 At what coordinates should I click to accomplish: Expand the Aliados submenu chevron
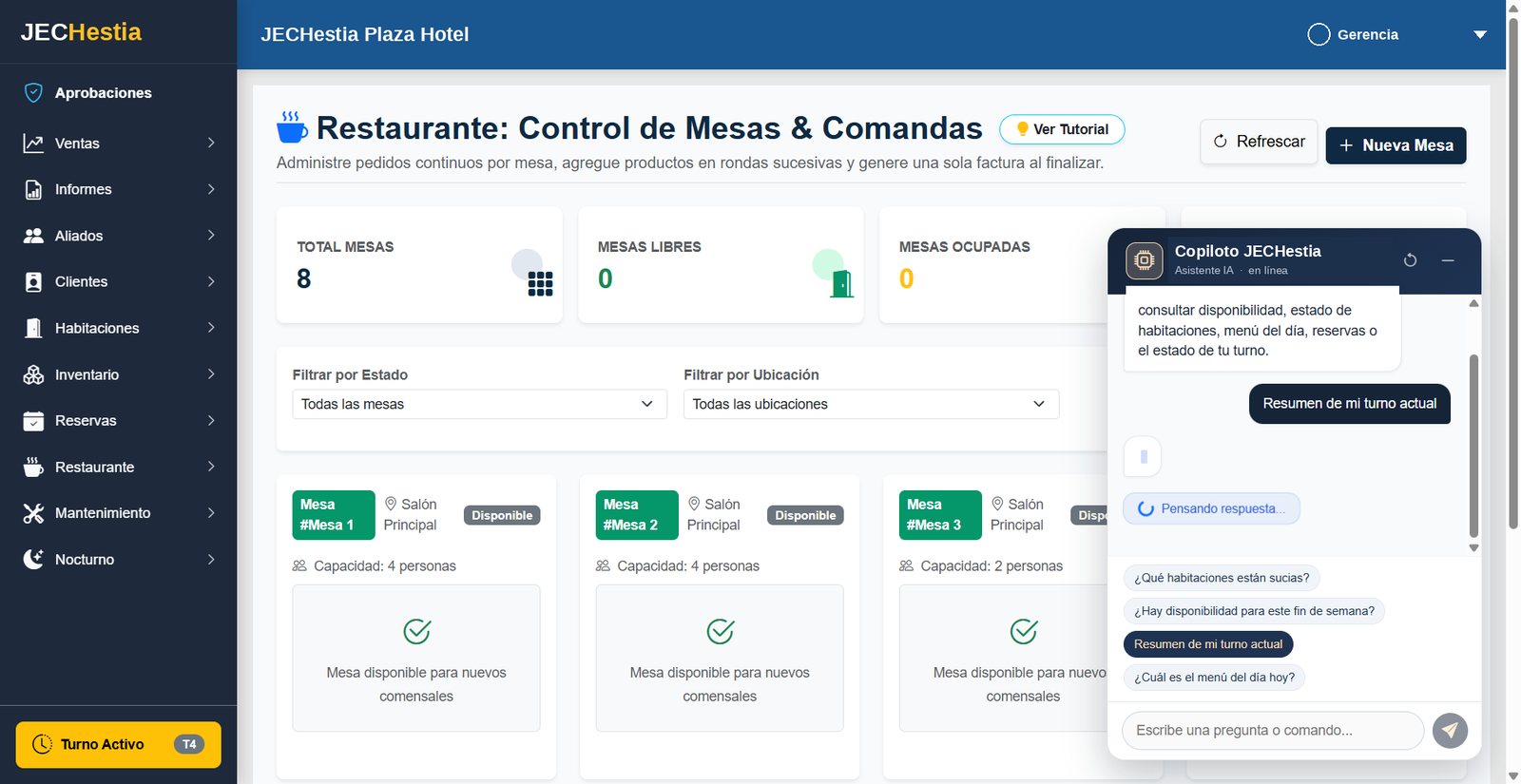tap(211, 236)
